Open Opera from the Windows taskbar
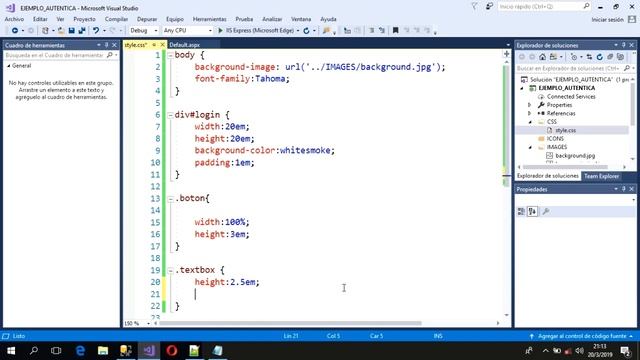Screen dimensions: 640x360 (172, 351)
